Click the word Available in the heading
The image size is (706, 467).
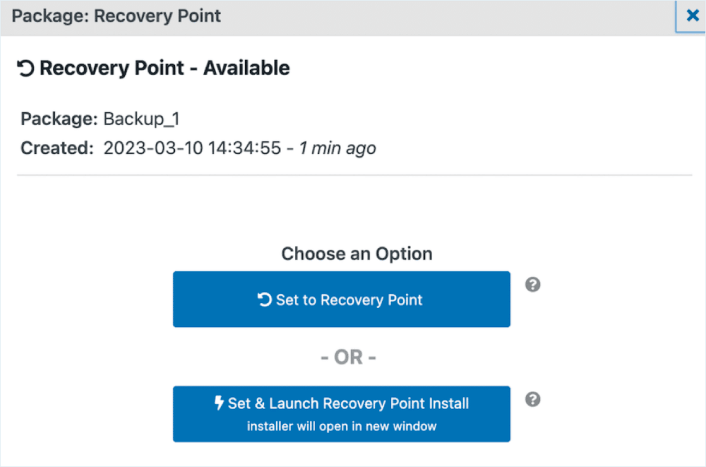pos(246,68)
